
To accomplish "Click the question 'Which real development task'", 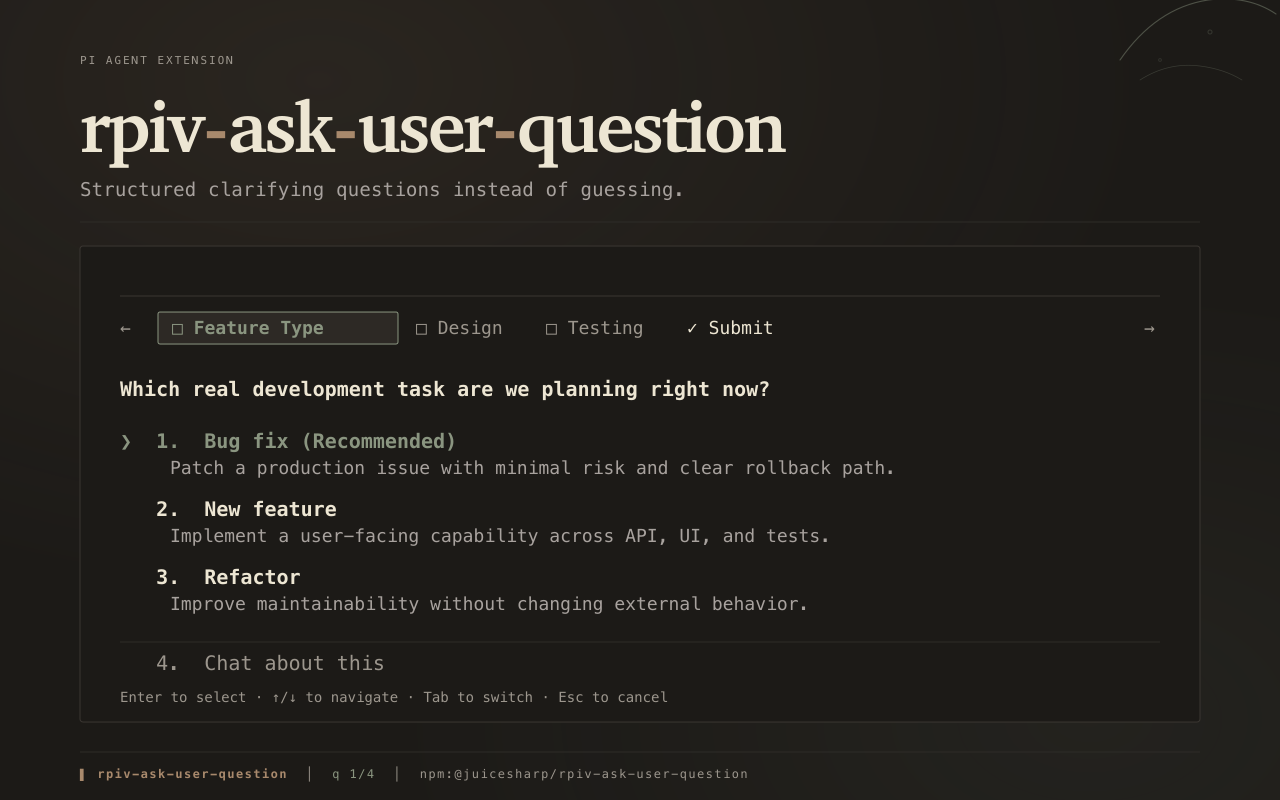I will click(445, 389).
